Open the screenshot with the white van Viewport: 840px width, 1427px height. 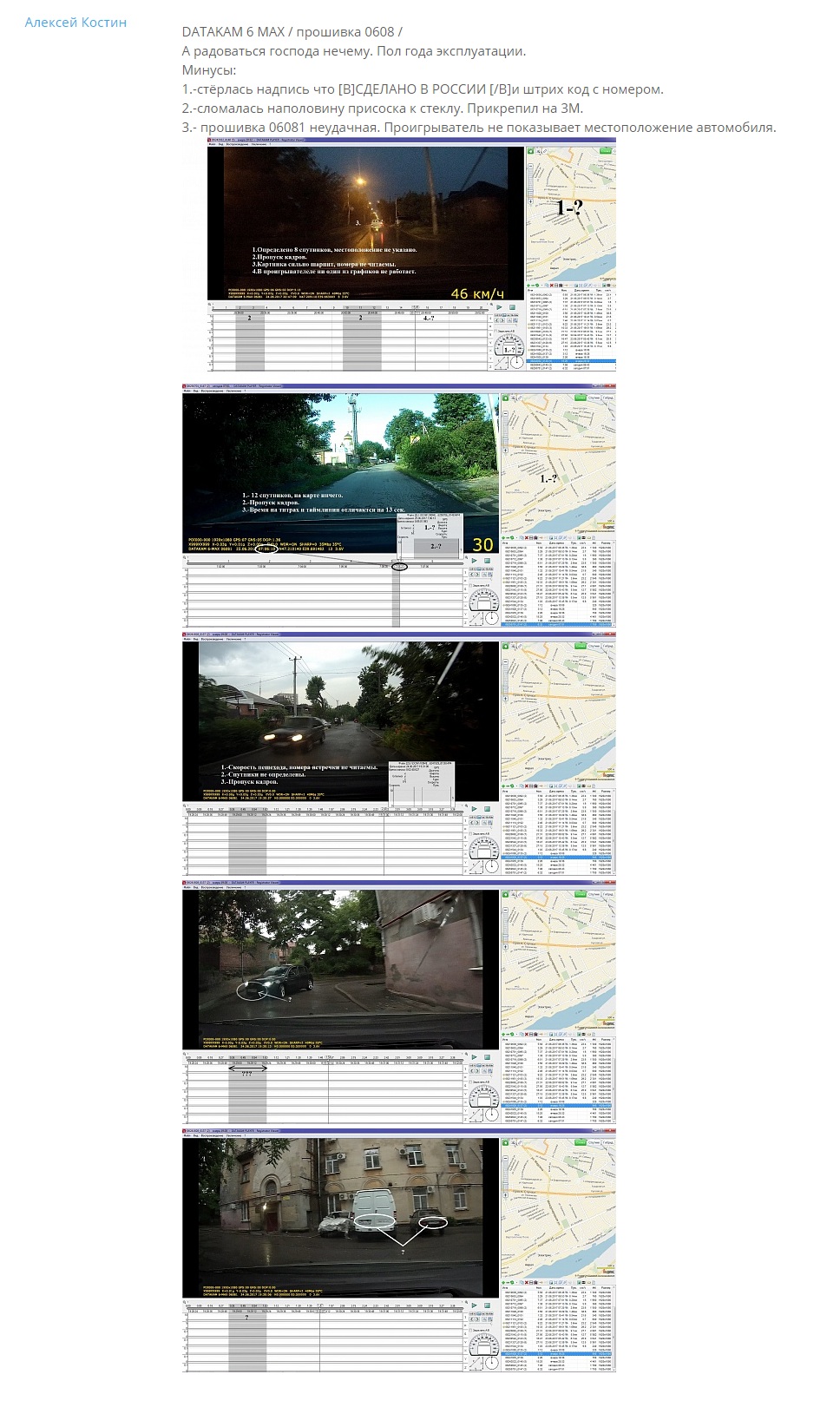tap(399, 1250)
